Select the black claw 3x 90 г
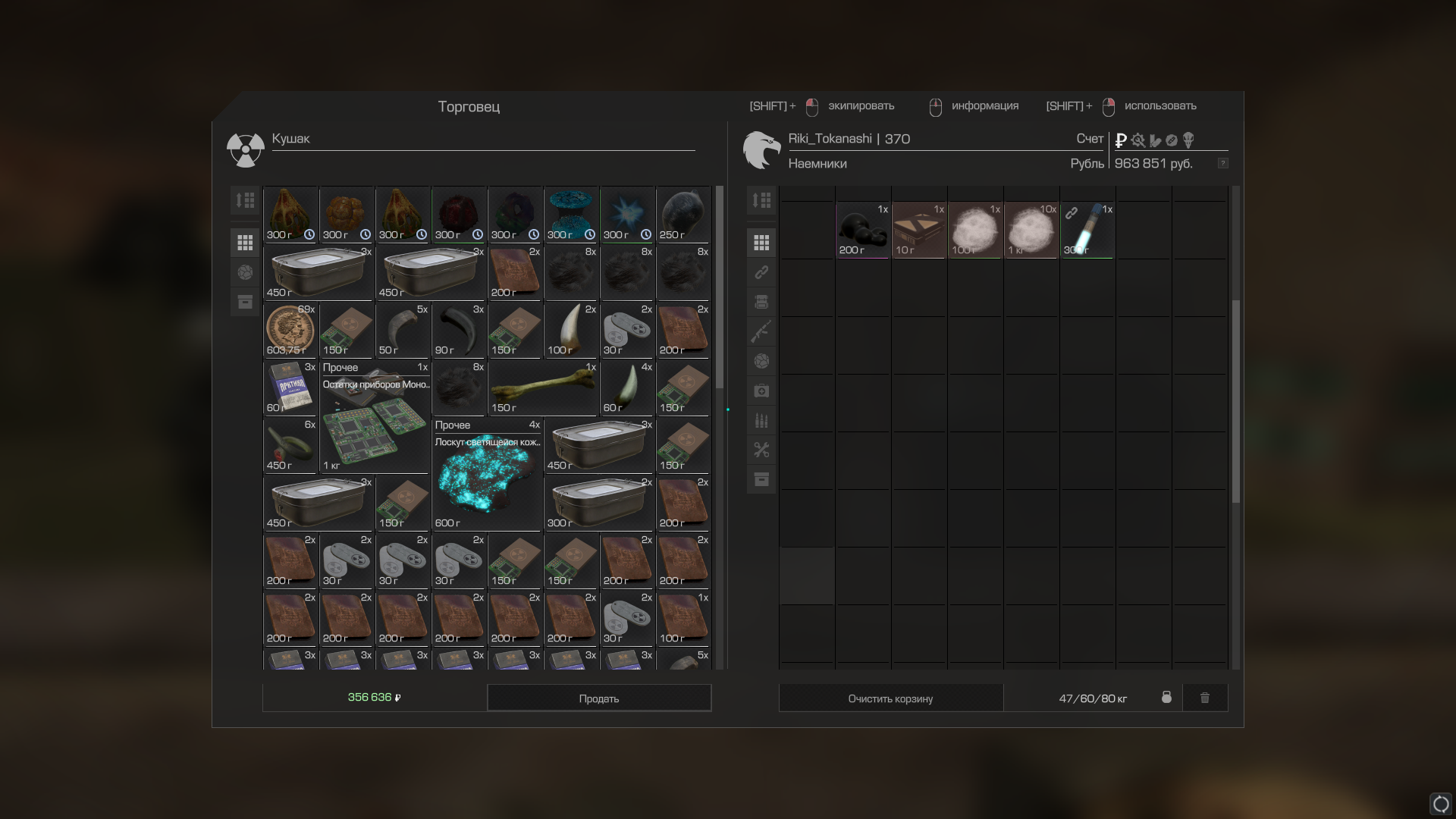The image size is (1456, 819). pyautogui.click(x=459, y=330)
